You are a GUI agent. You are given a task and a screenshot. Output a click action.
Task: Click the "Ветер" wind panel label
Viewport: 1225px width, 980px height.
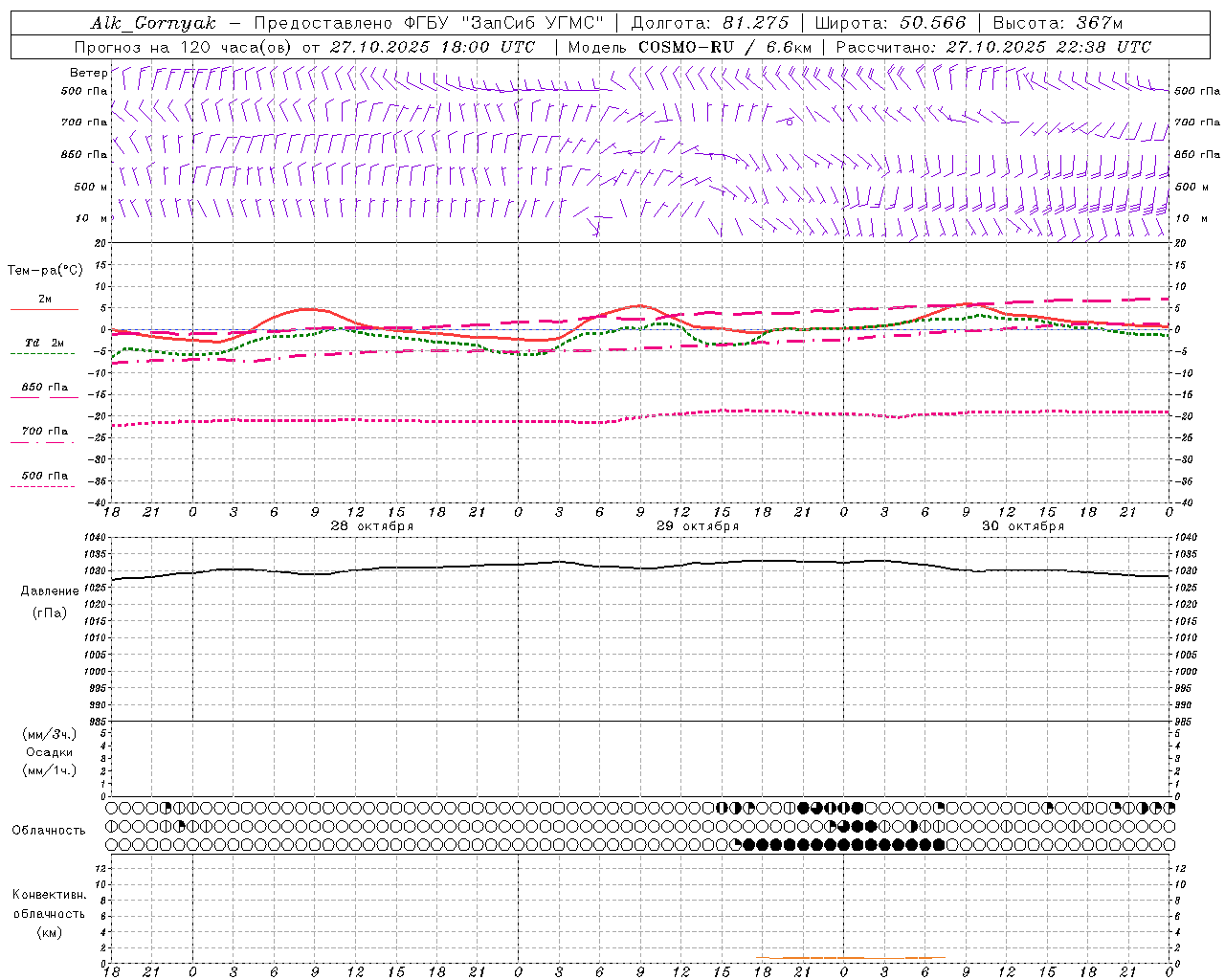coord(88,73)
